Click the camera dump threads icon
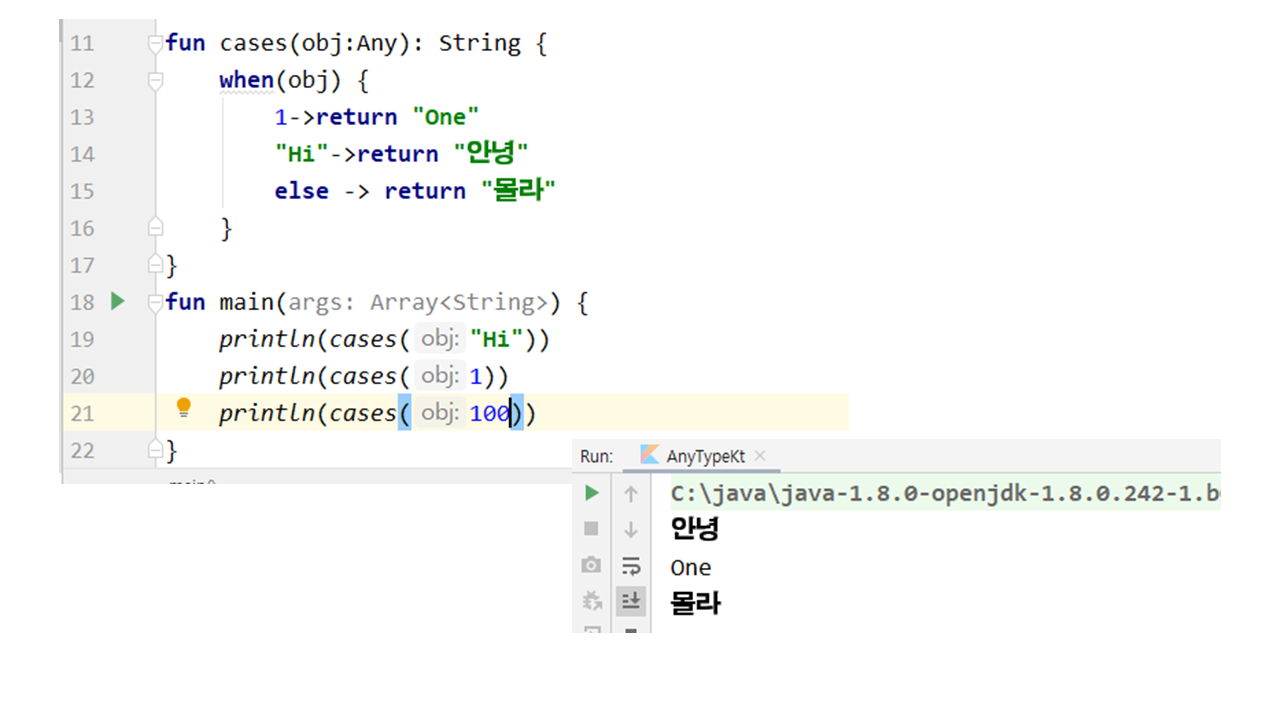The image size is (1280, 720). (592, 566)
